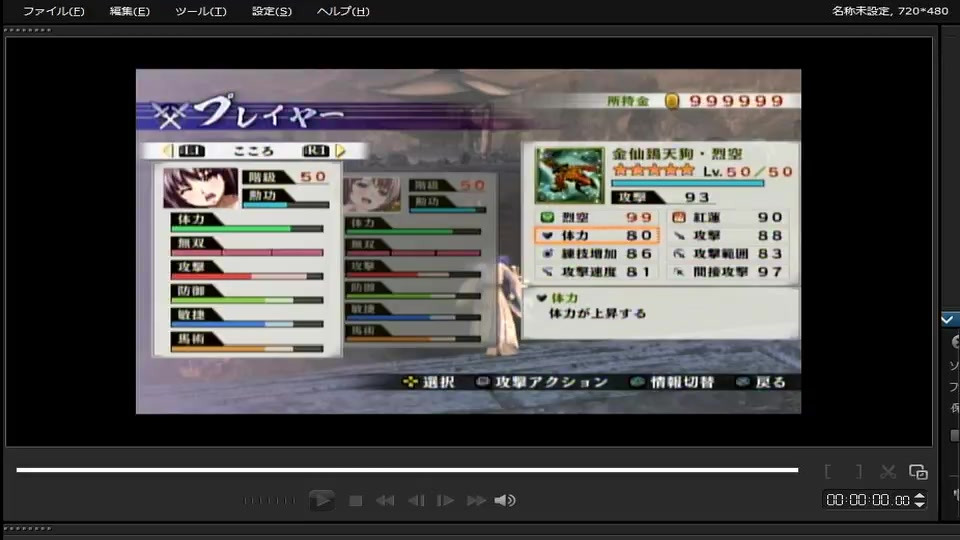Viewport: 960px width, 540px height.
Task: Toggle the checkmark on the right panel edge
Action: pyautogui.click(x=948, y=320)
